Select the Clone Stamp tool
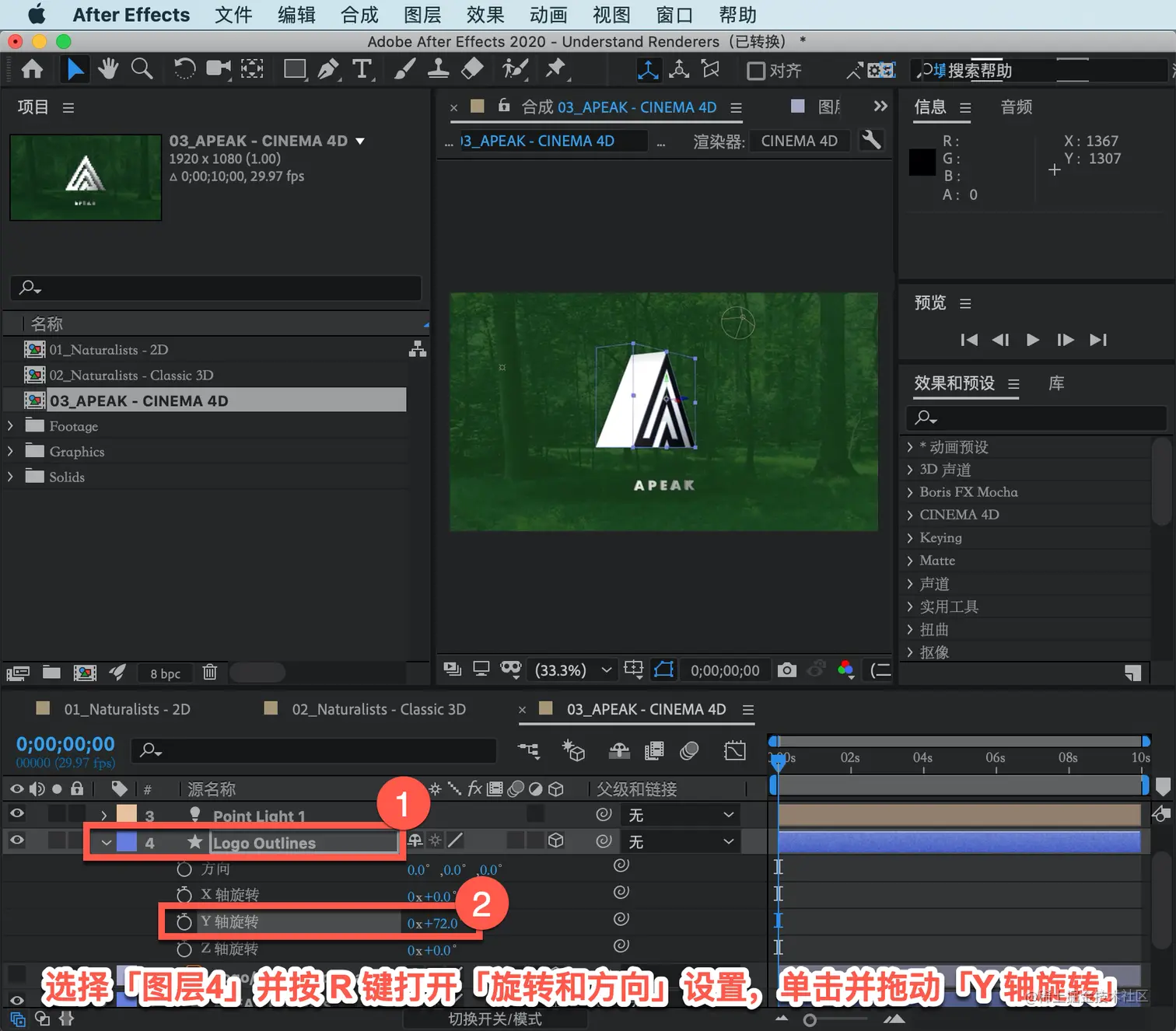Image resolution: width=1176 pixels, height=1031 pixels. 438,69
